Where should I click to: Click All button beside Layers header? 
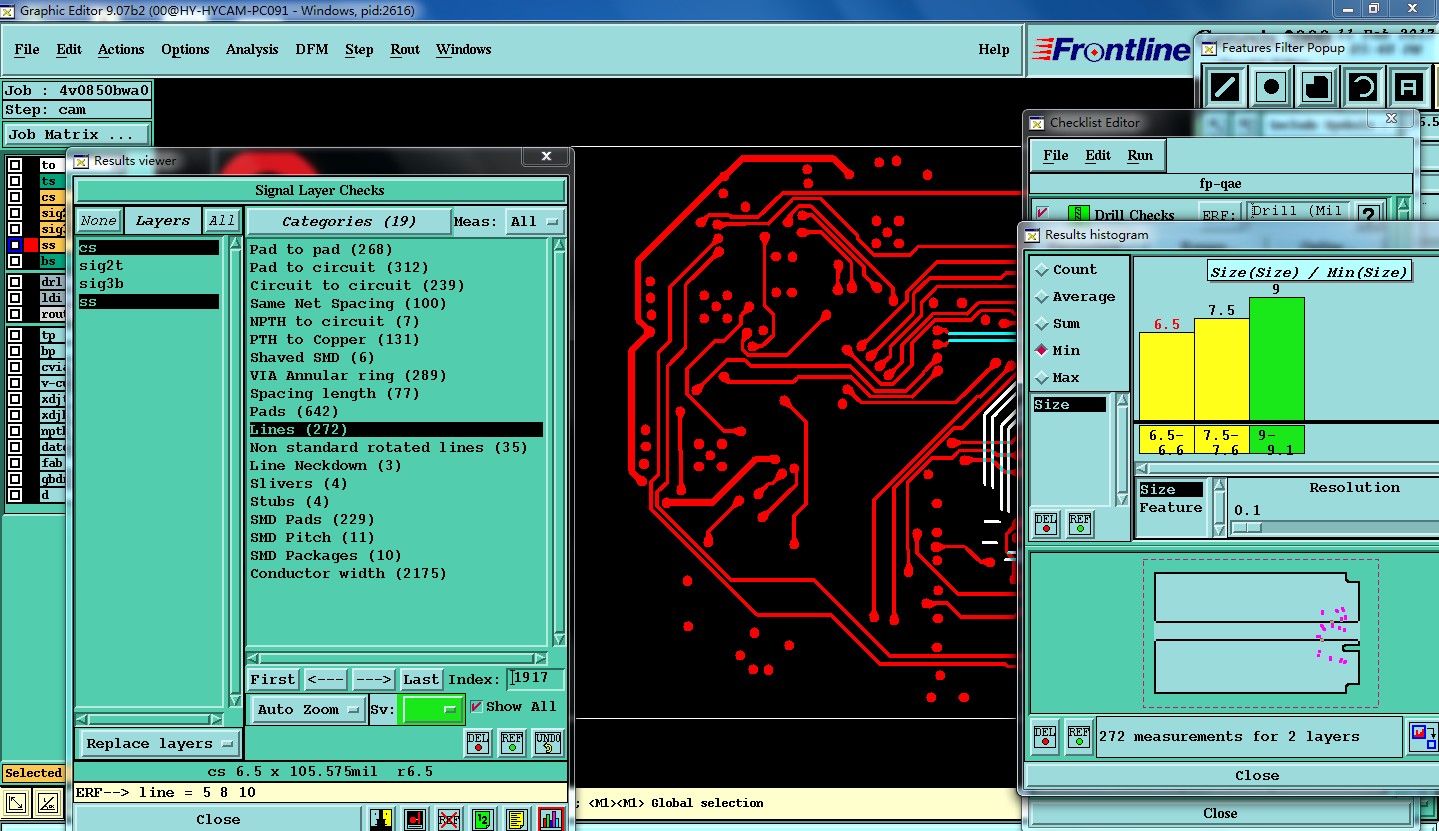click(221, 221)
